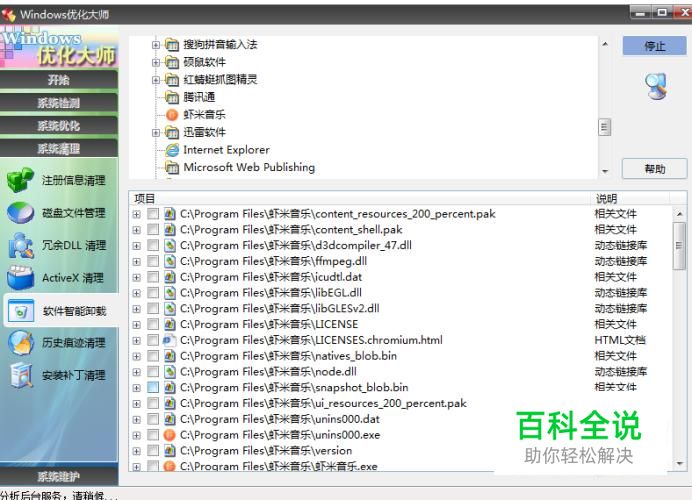Check the natives_blob.bin checkbox
Screen dimensions: 692x500
click(153, 356)
